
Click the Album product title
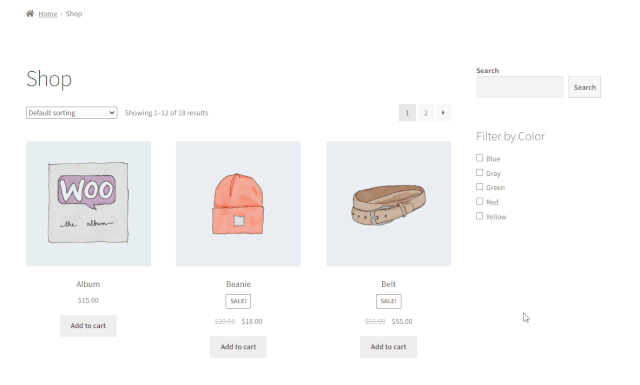tap(88, 284)
